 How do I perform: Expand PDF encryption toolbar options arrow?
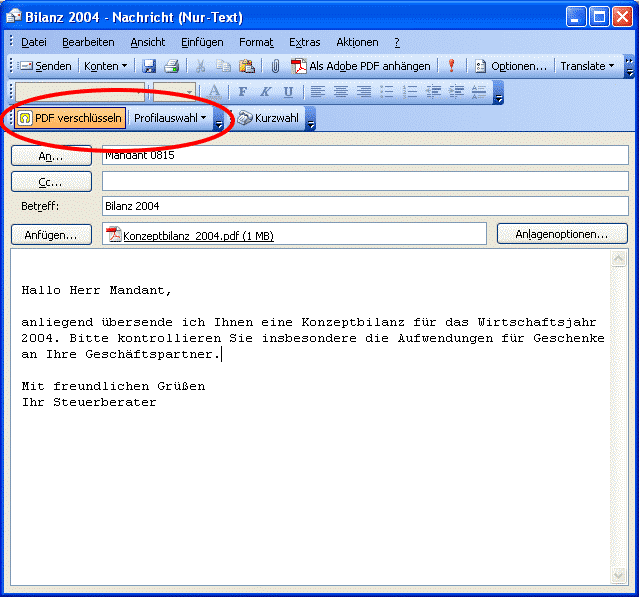[218, 119]
